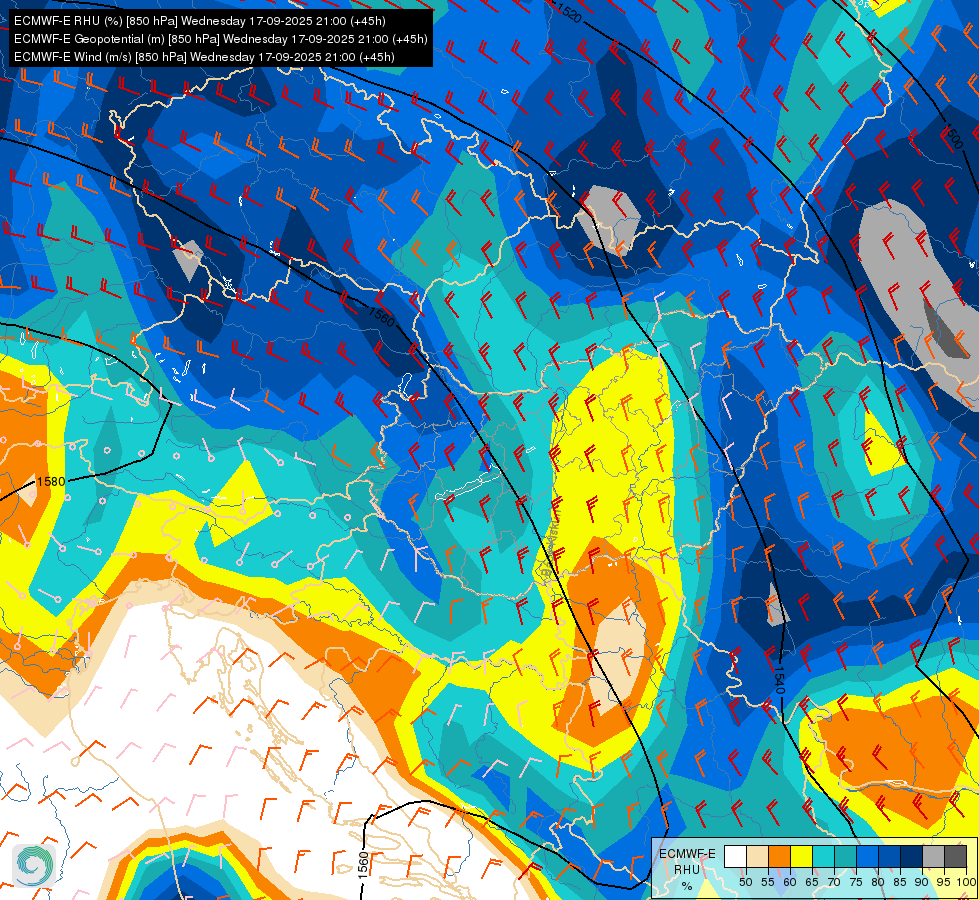Select the white legend swatch below 50%
The height and width of the screenshot is (900, 979).
[735, 856]
